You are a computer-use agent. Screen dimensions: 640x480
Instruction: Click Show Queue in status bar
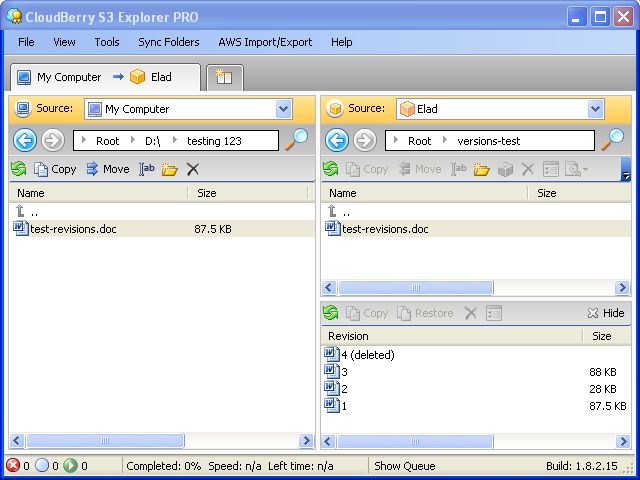tap(404, 466)
